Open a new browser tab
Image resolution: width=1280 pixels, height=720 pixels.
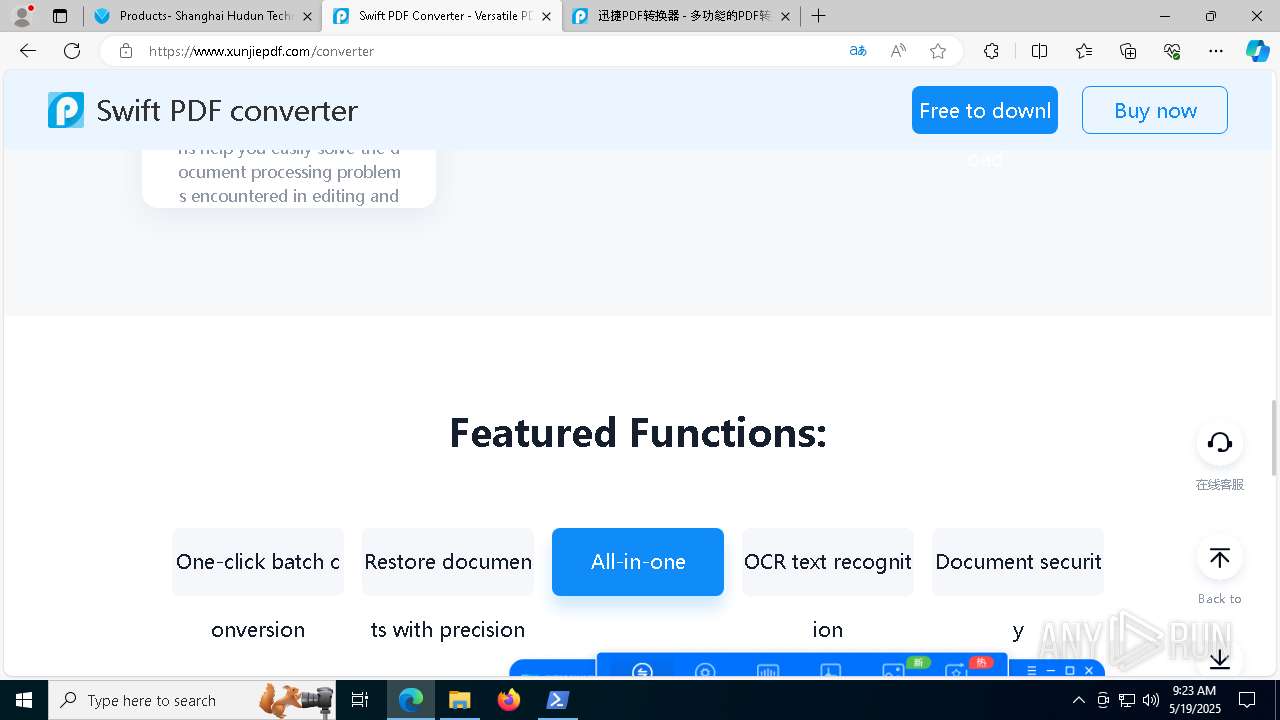pos(818,16)
